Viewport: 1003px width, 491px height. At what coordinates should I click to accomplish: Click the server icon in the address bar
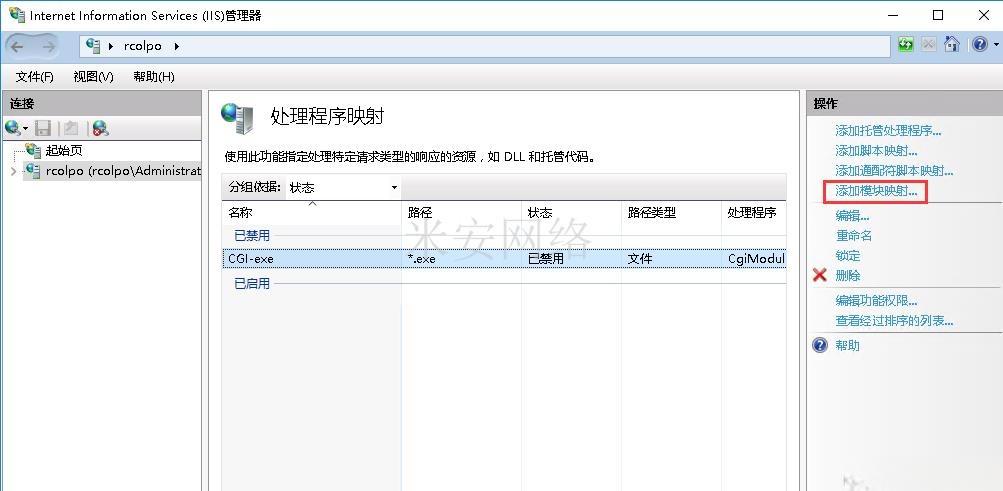coord(93,45)
